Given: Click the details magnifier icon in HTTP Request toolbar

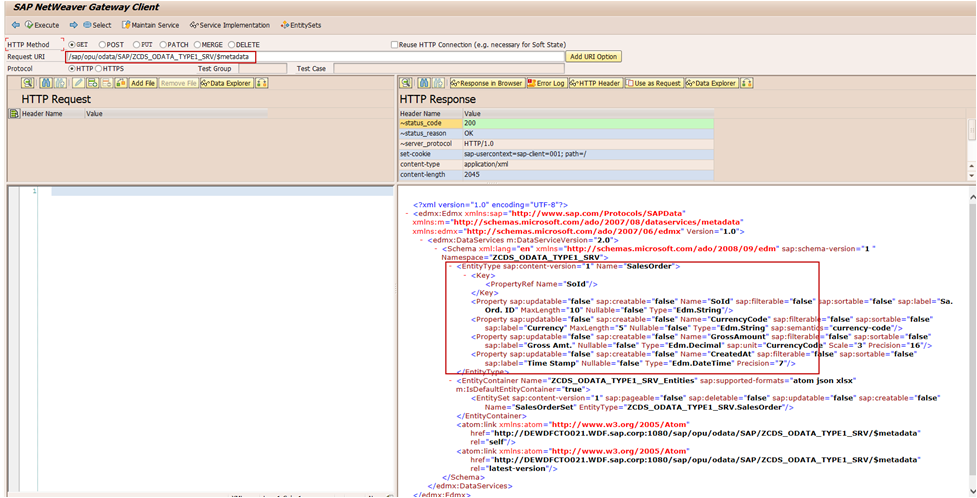Looking at the screenshot, I should click(27, 83).
